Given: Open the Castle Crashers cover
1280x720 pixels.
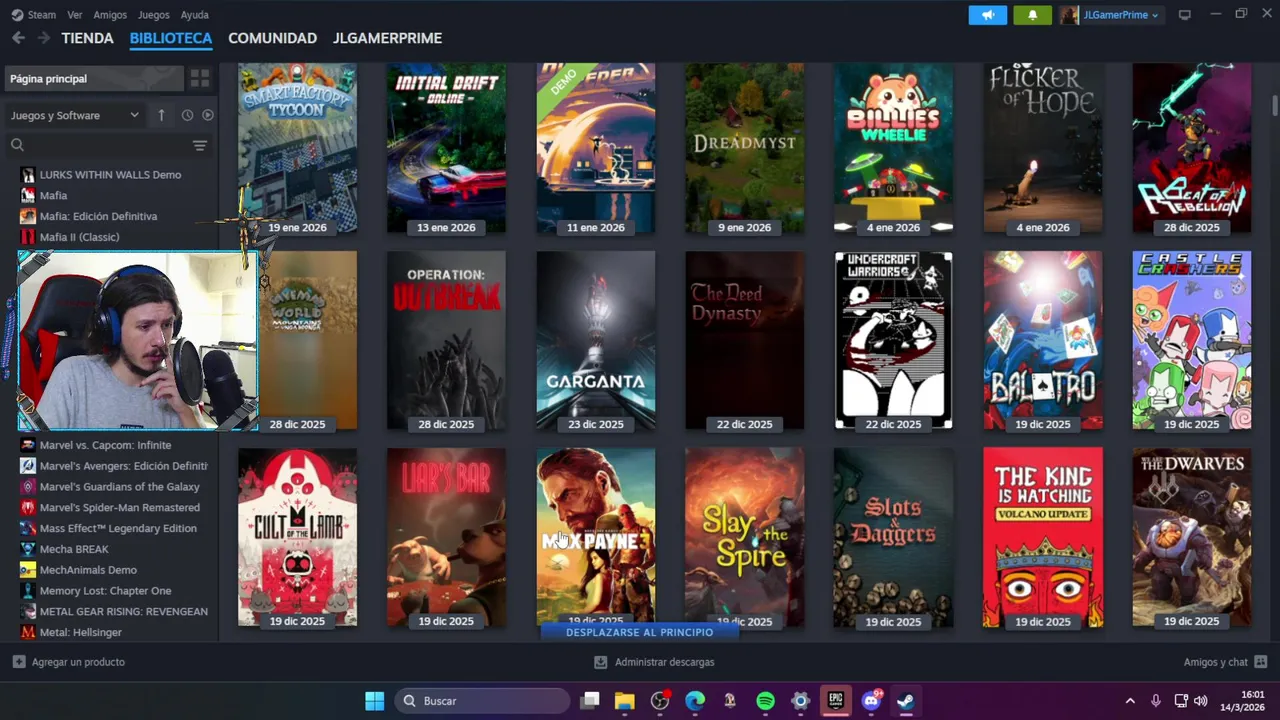Looking at the screenshot, I should (x=1192, y=341).
